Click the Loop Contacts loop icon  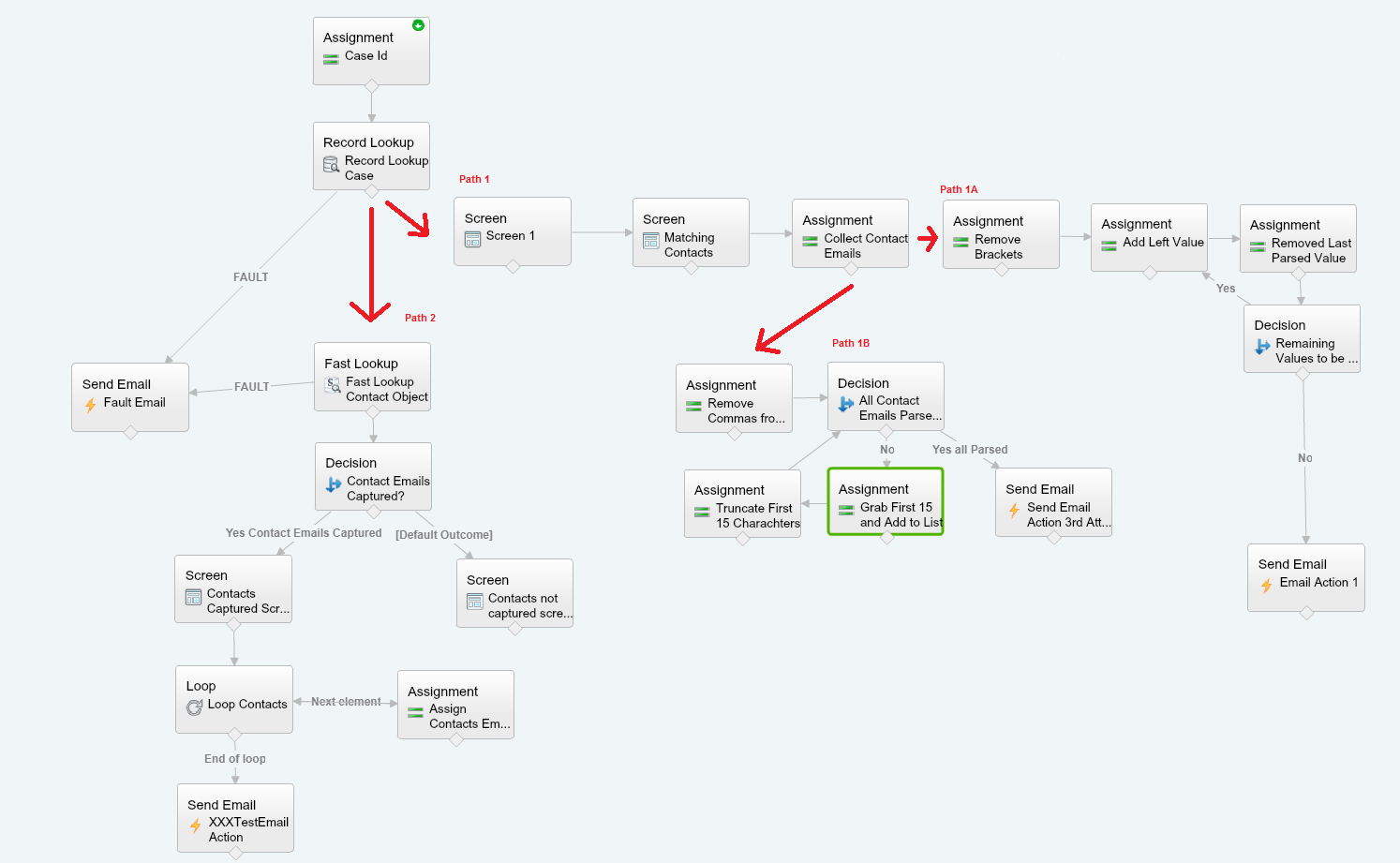point(194,707)
